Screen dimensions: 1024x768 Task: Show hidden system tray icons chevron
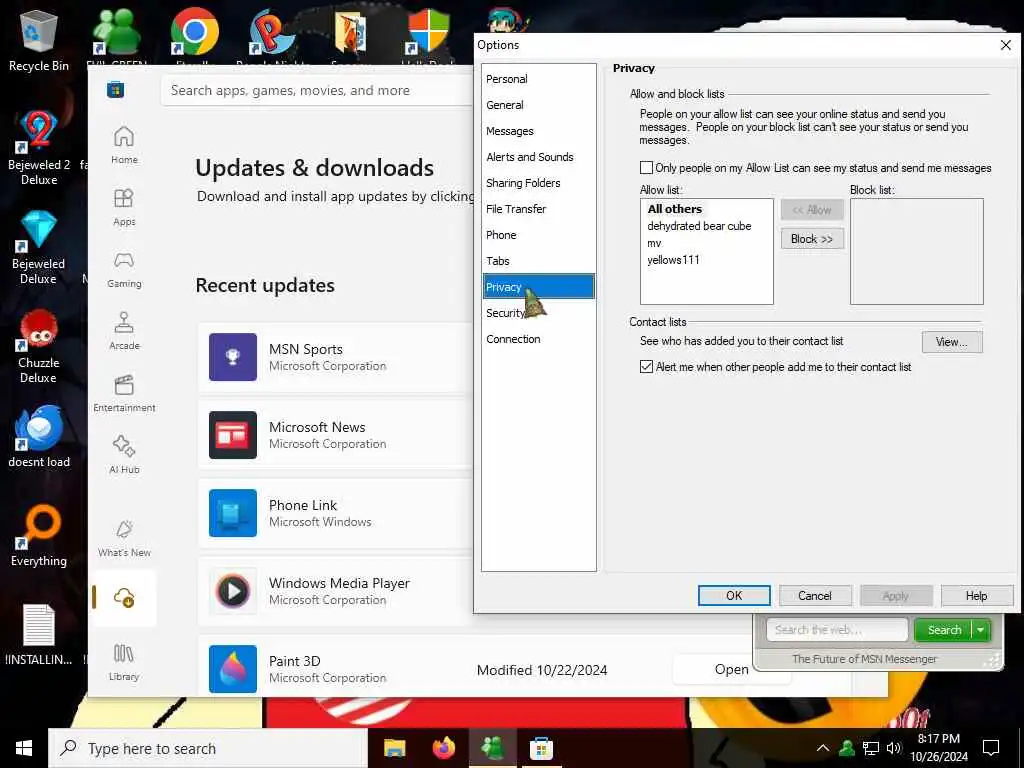click(x=823, y=748)
